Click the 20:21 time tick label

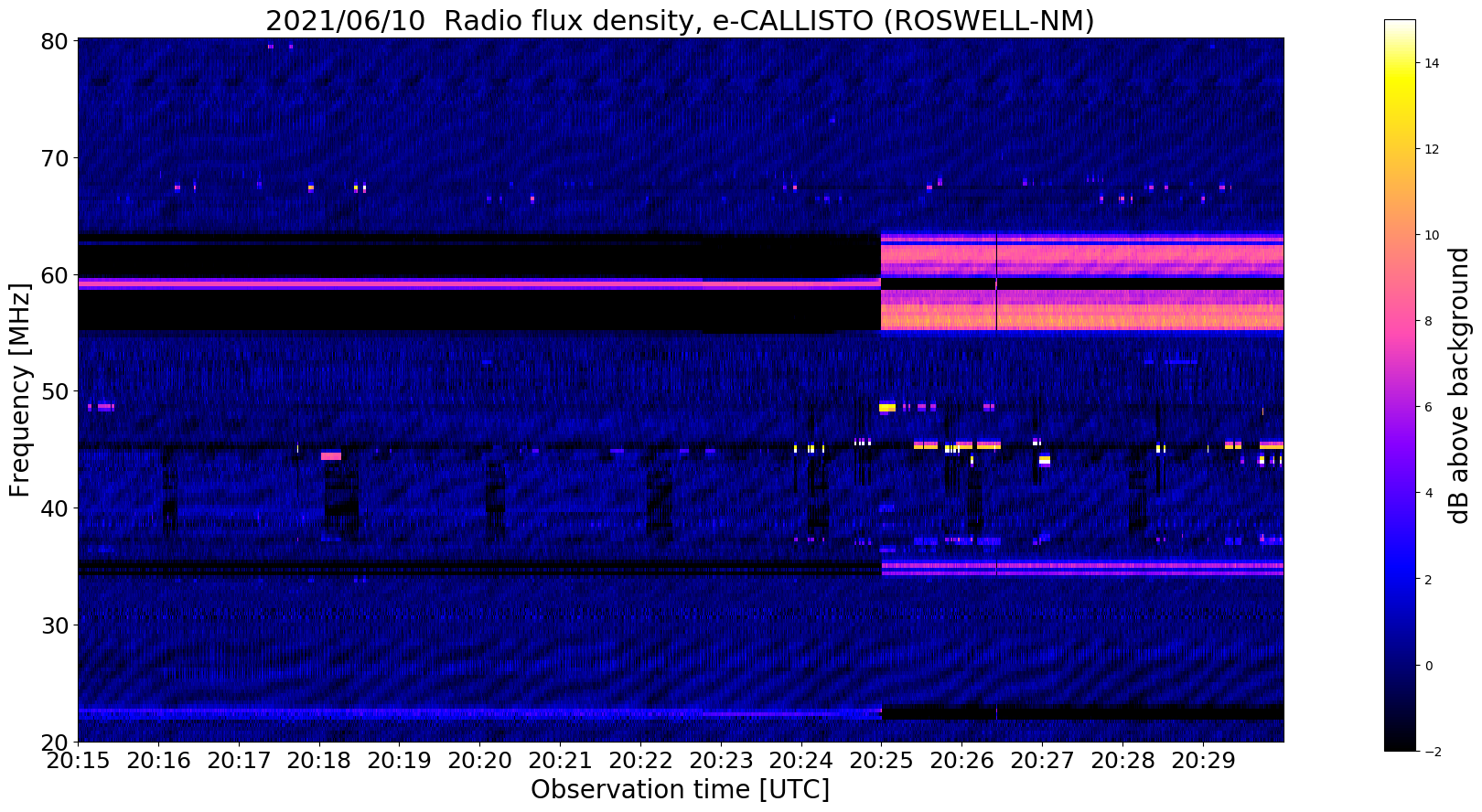coord(560,761)
